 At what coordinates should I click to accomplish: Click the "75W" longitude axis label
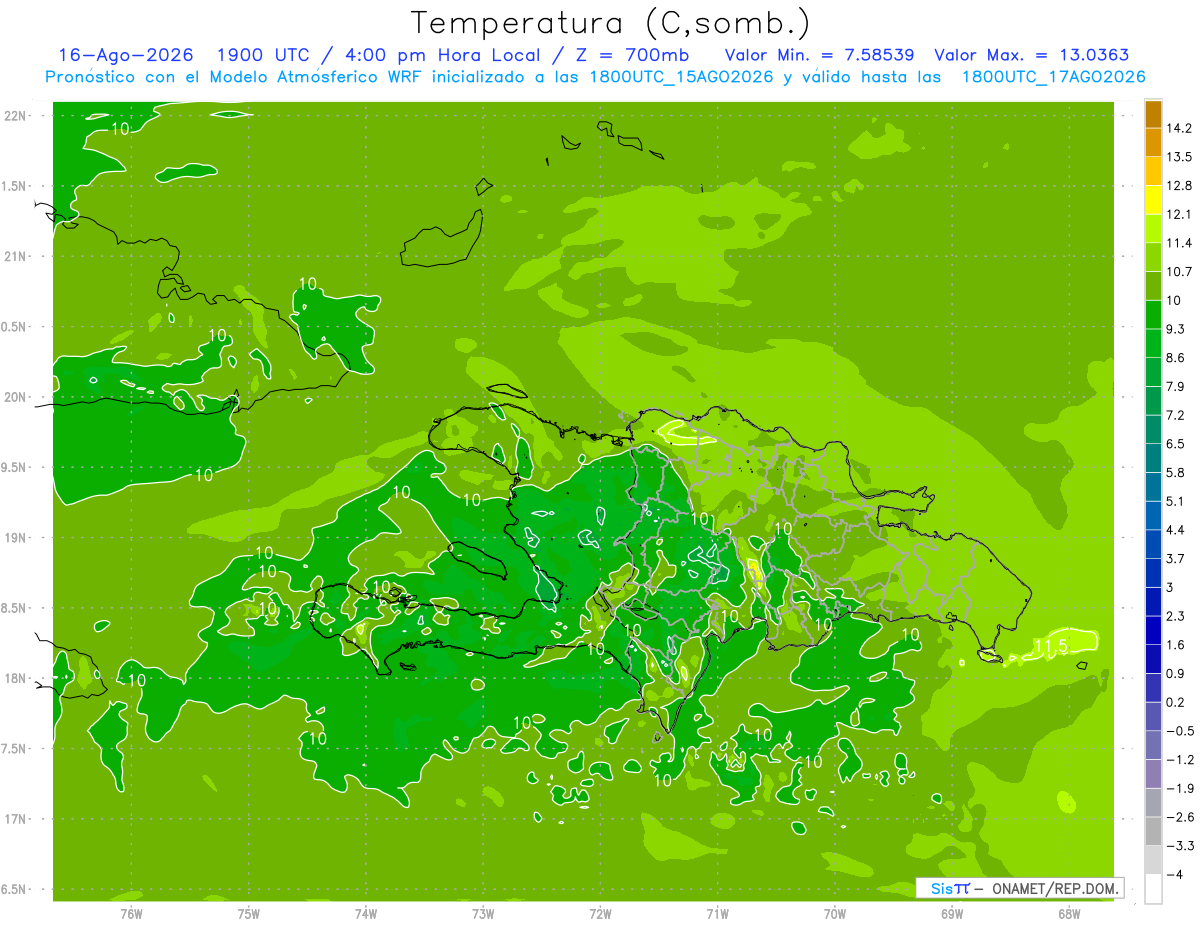[249, 914]
